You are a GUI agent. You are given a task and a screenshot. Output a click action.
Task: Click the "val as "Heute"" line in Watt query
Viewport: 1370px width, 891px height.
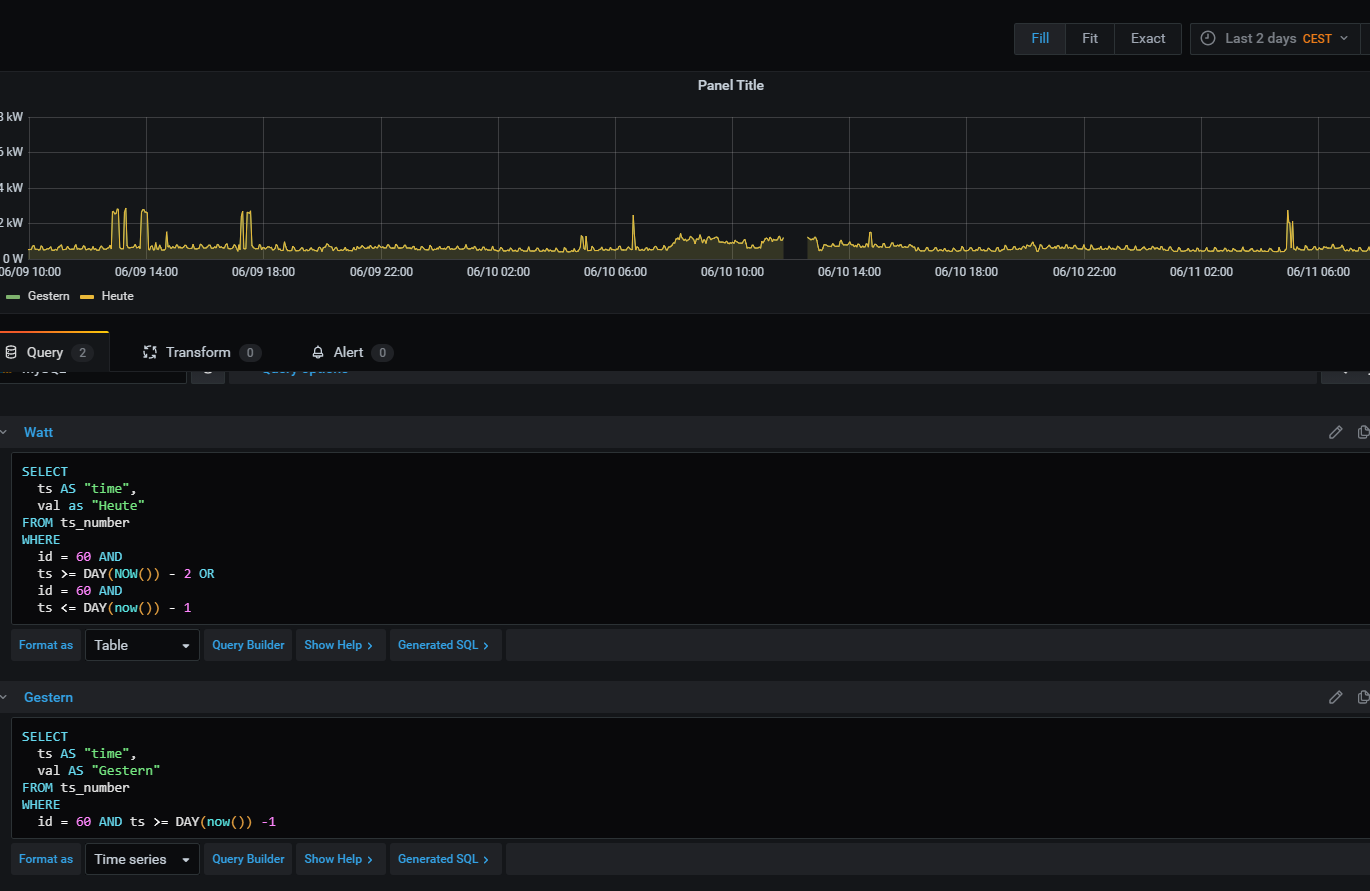click(x=91, y=505)
